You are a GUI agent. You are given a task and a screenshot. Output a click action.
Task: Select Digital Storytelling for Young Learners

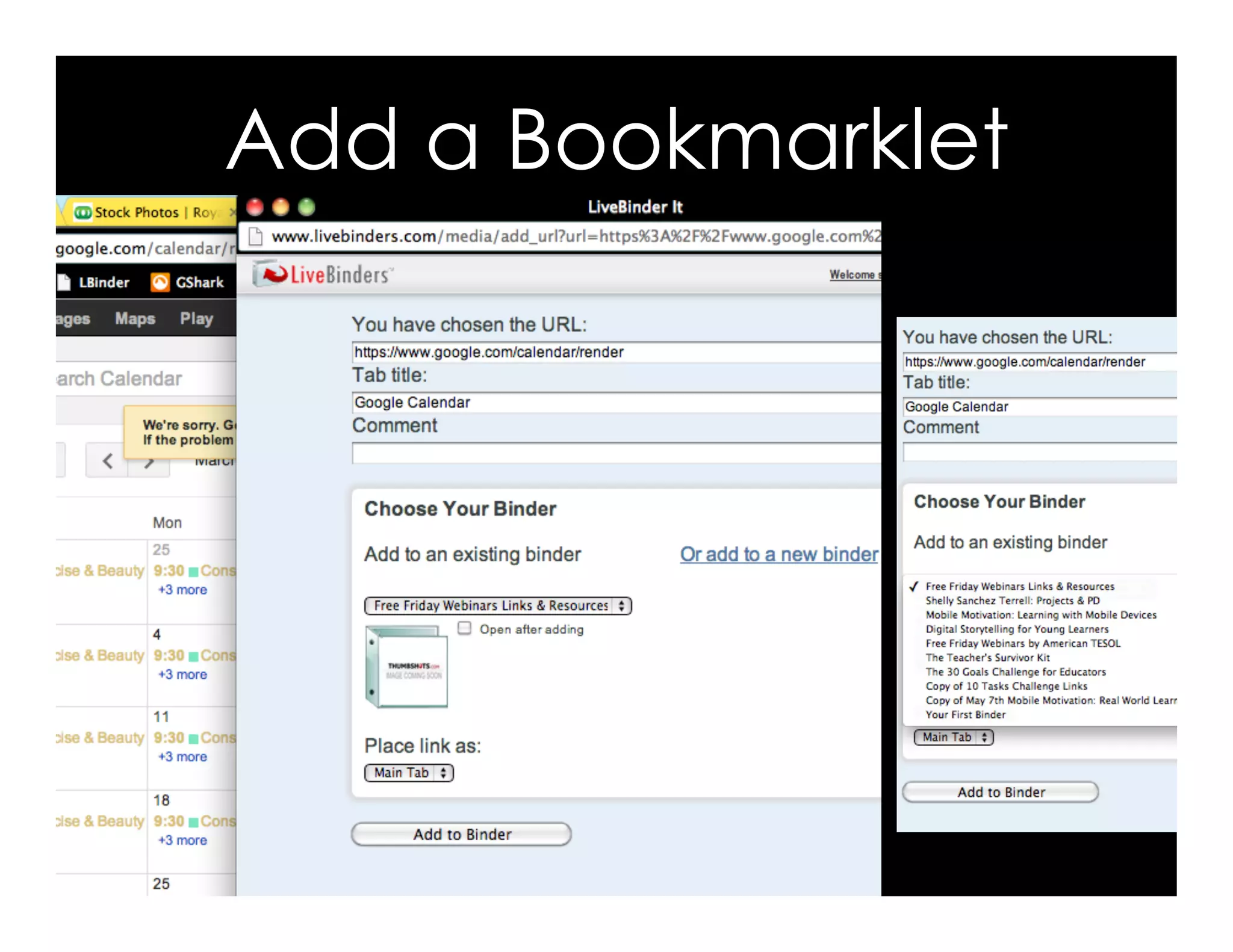coord(1016,629)
